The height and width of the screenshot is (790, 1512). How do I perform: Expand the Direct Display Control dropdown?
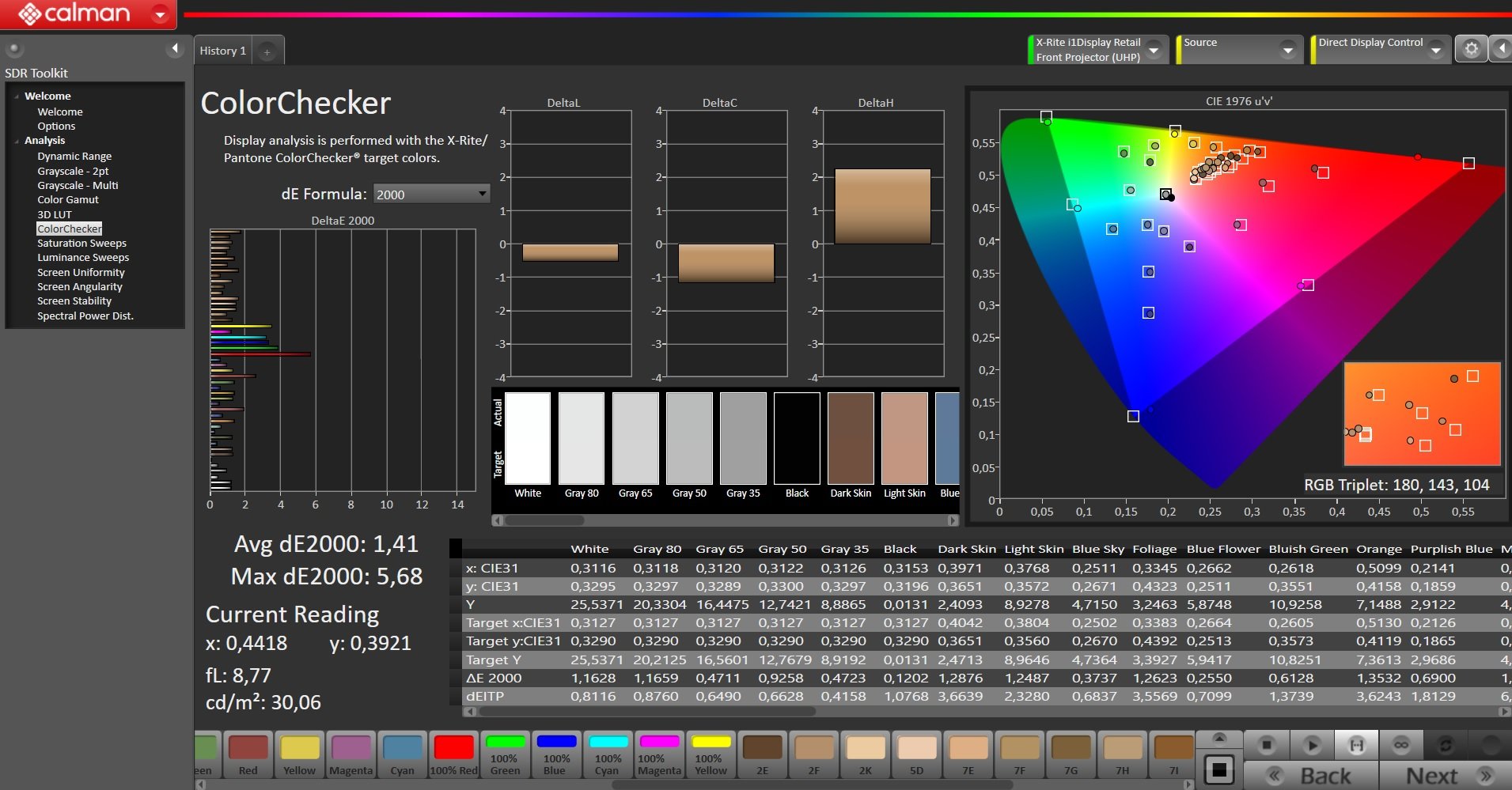[1435, 50]
